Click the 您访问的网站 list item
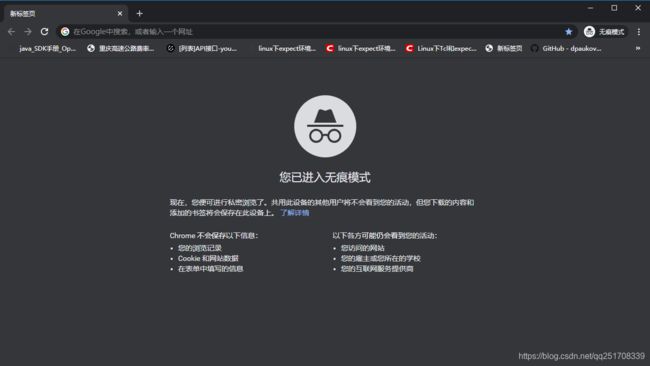 pos(363,248)
